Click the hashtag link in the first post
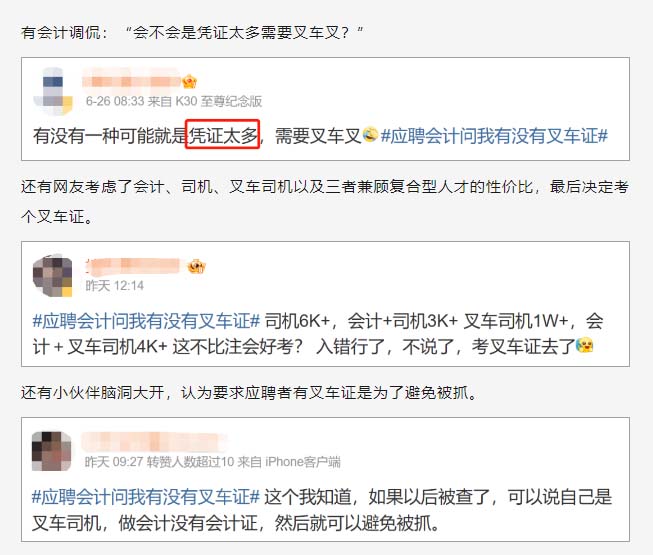 (x=494, y=136)
